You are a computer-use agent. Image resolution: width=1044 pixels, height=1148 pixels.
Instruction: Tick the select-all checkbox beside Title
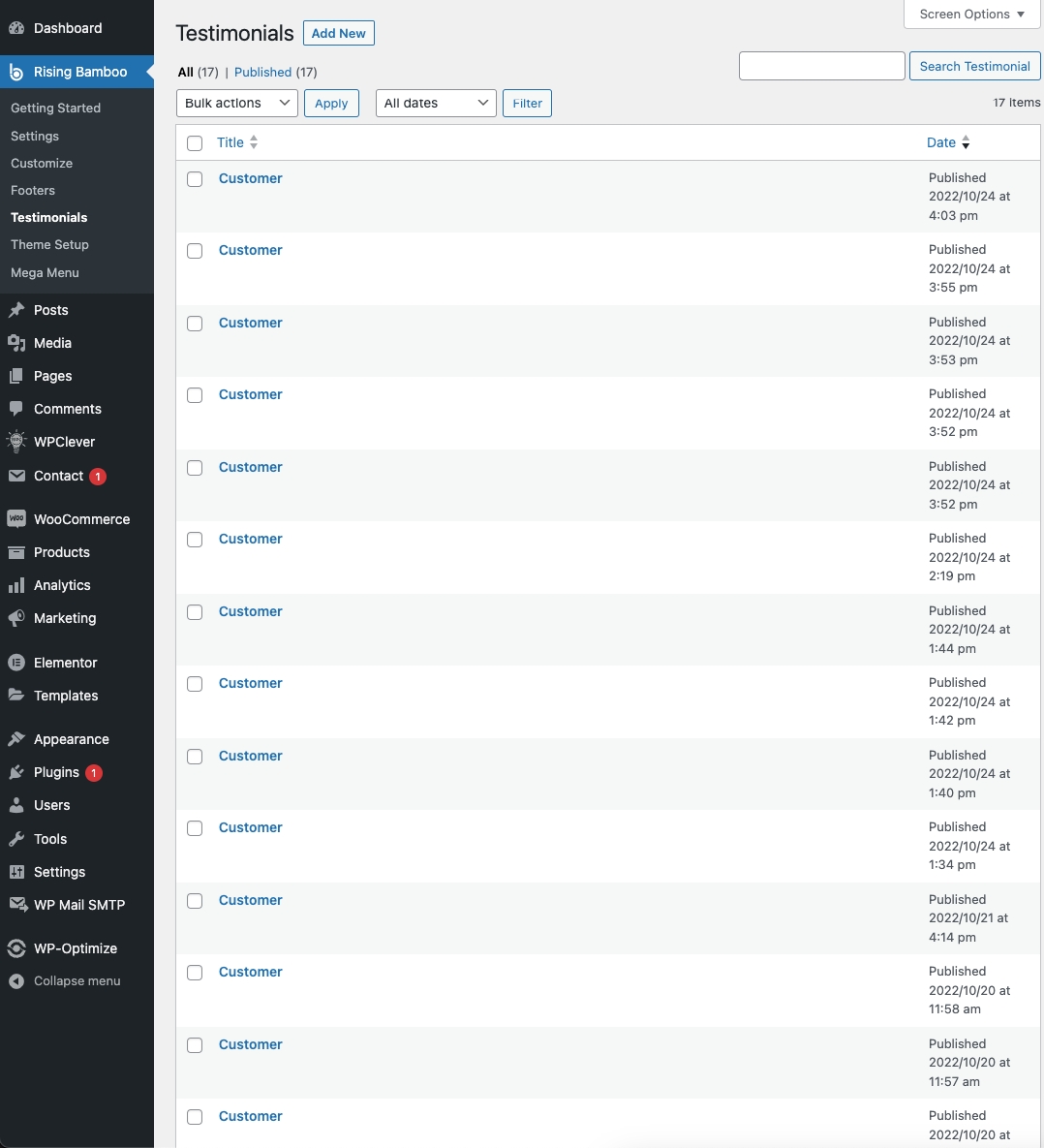(195, 143)
